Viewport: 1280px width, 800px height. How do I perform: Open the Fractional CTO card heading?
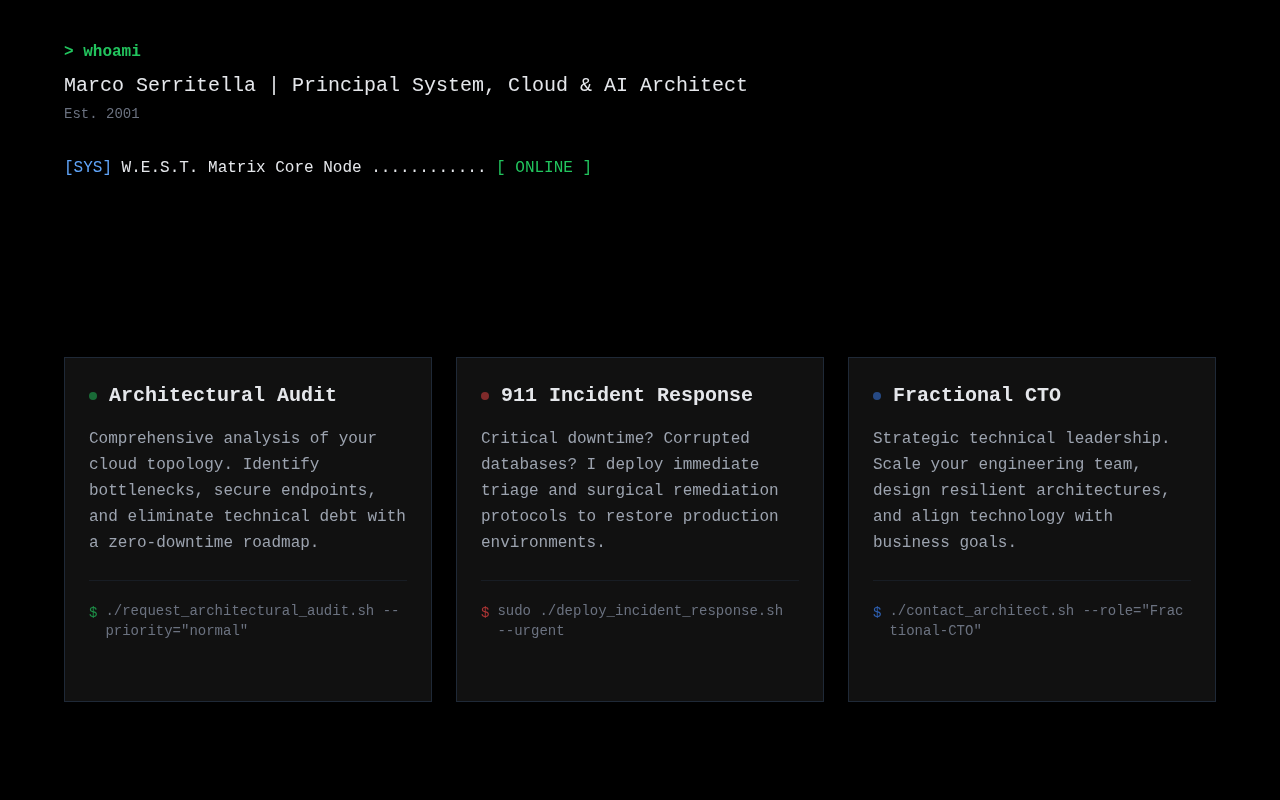coord(977,396)
